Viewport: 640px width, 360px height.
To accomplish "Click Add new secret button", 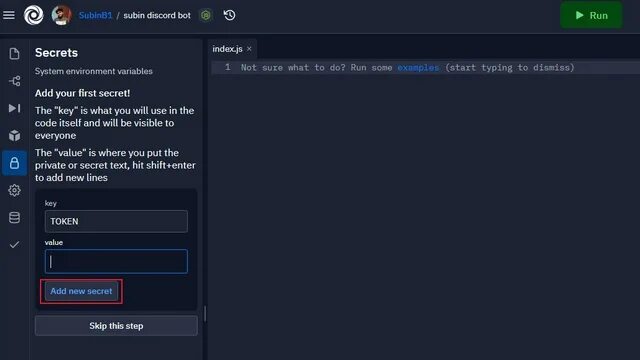I will [x=81, y=291].
